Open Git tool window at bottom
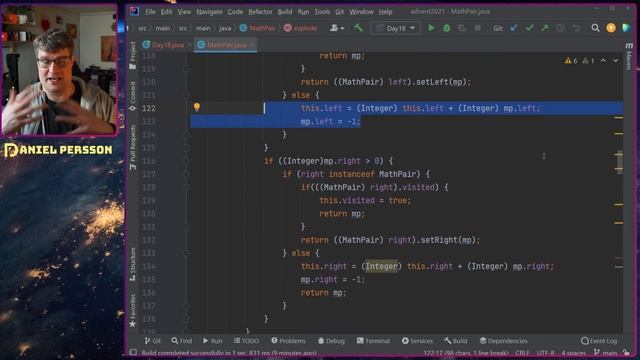 [153, 340]
